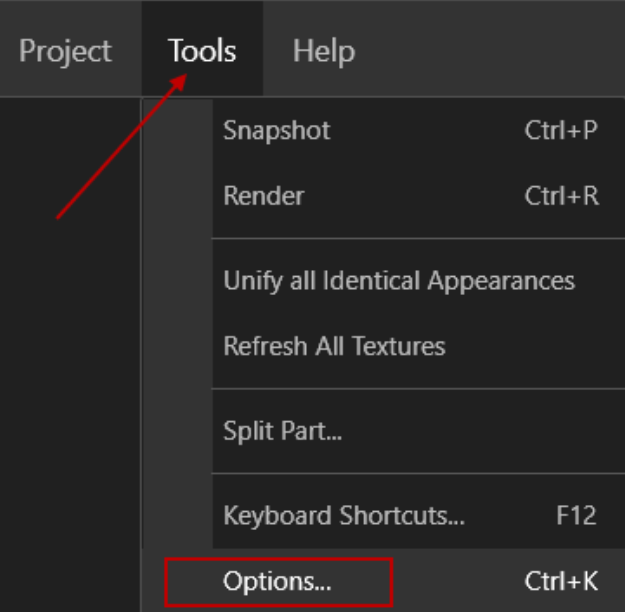Click the F12 hint beside Keyboard Shortcuts

tap(576, 517)
